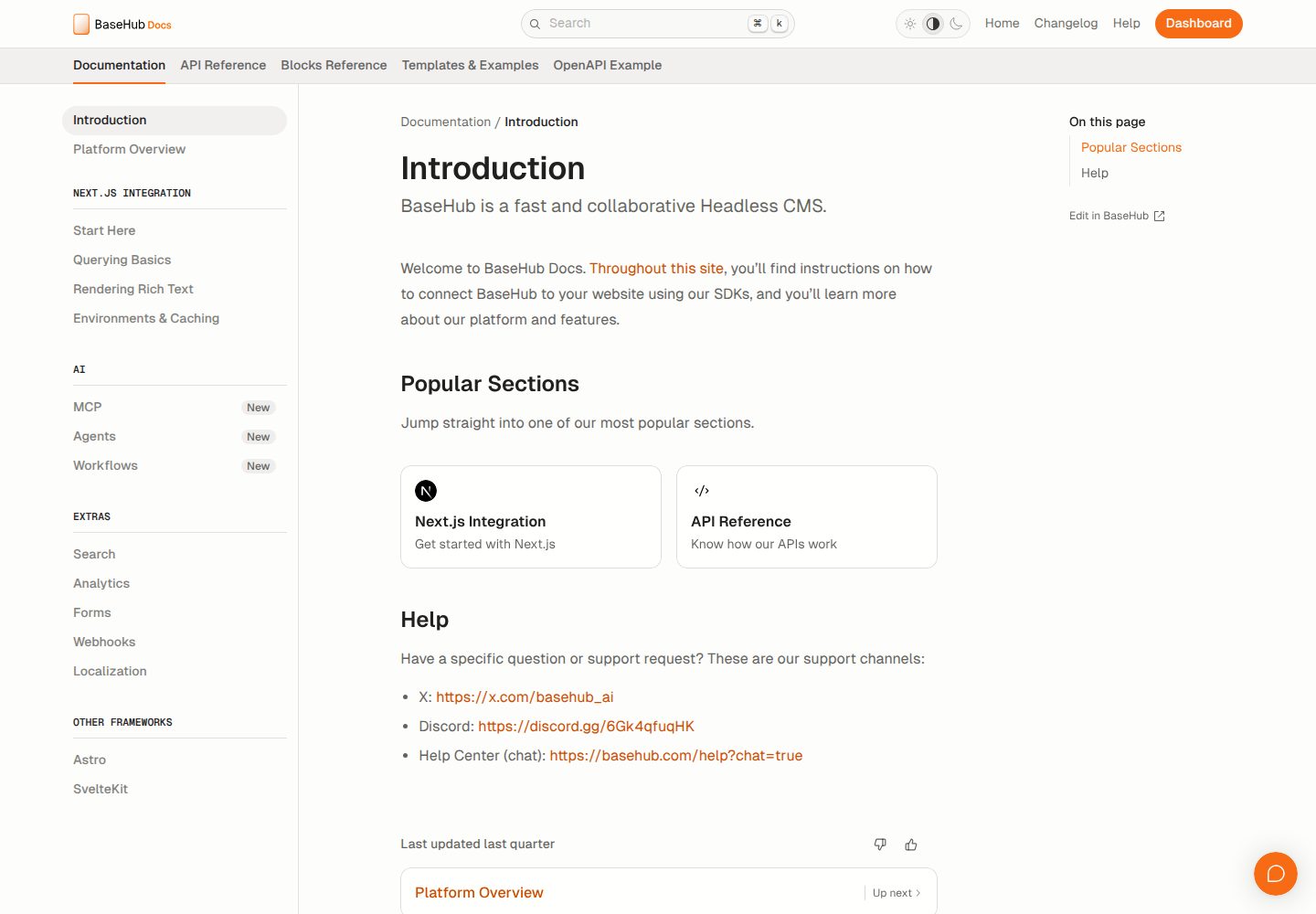Screen dimensions: 1316x914
Task: Open the API Reference card
Action: 807,517
